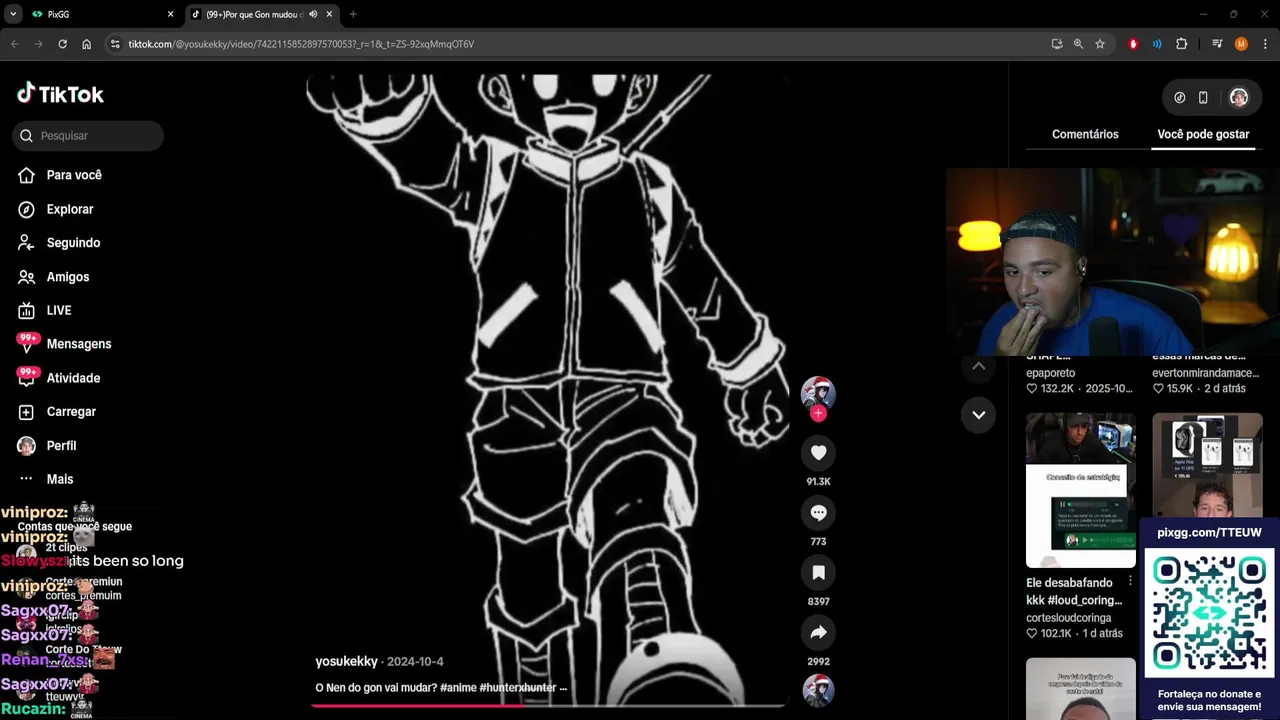Open epaporeto creator link

1050,373
